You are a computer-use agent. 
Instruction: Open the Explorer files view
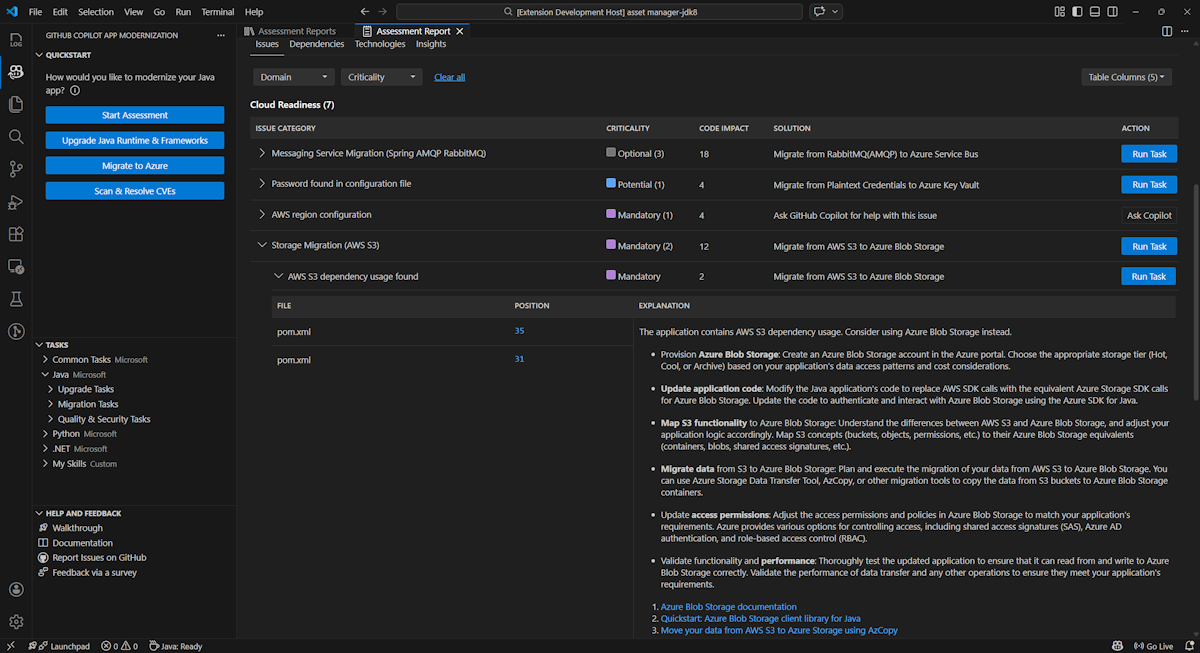(x=16, y=104)
